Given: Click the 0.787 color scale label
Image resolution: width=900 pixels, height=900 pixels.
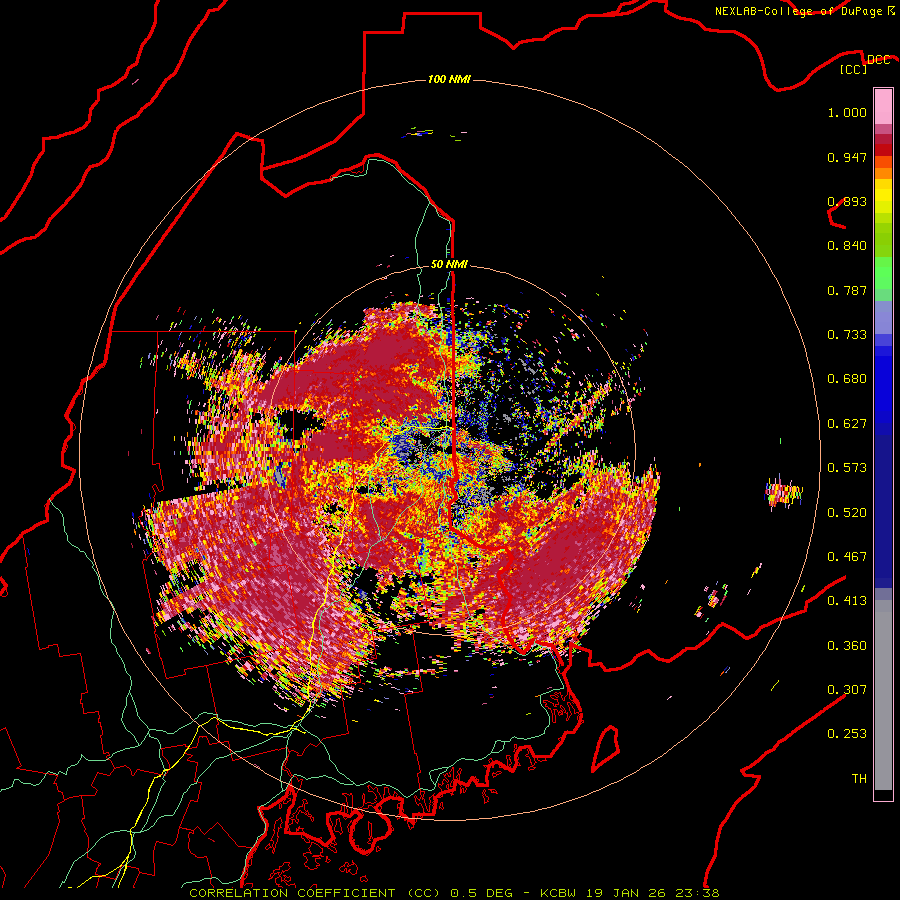Looking at the screenshot, I should pos(847,290).
